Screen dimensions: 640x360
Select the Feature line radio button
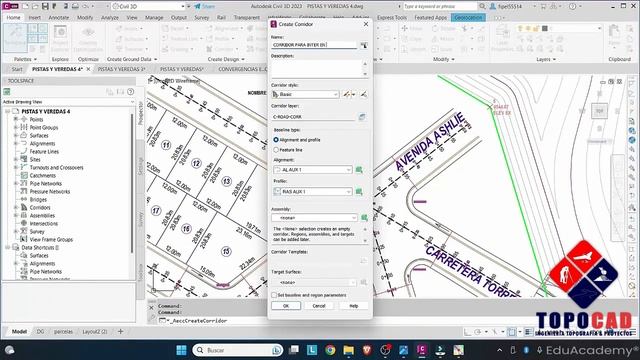pyautogui.click(x=276, y=150)
